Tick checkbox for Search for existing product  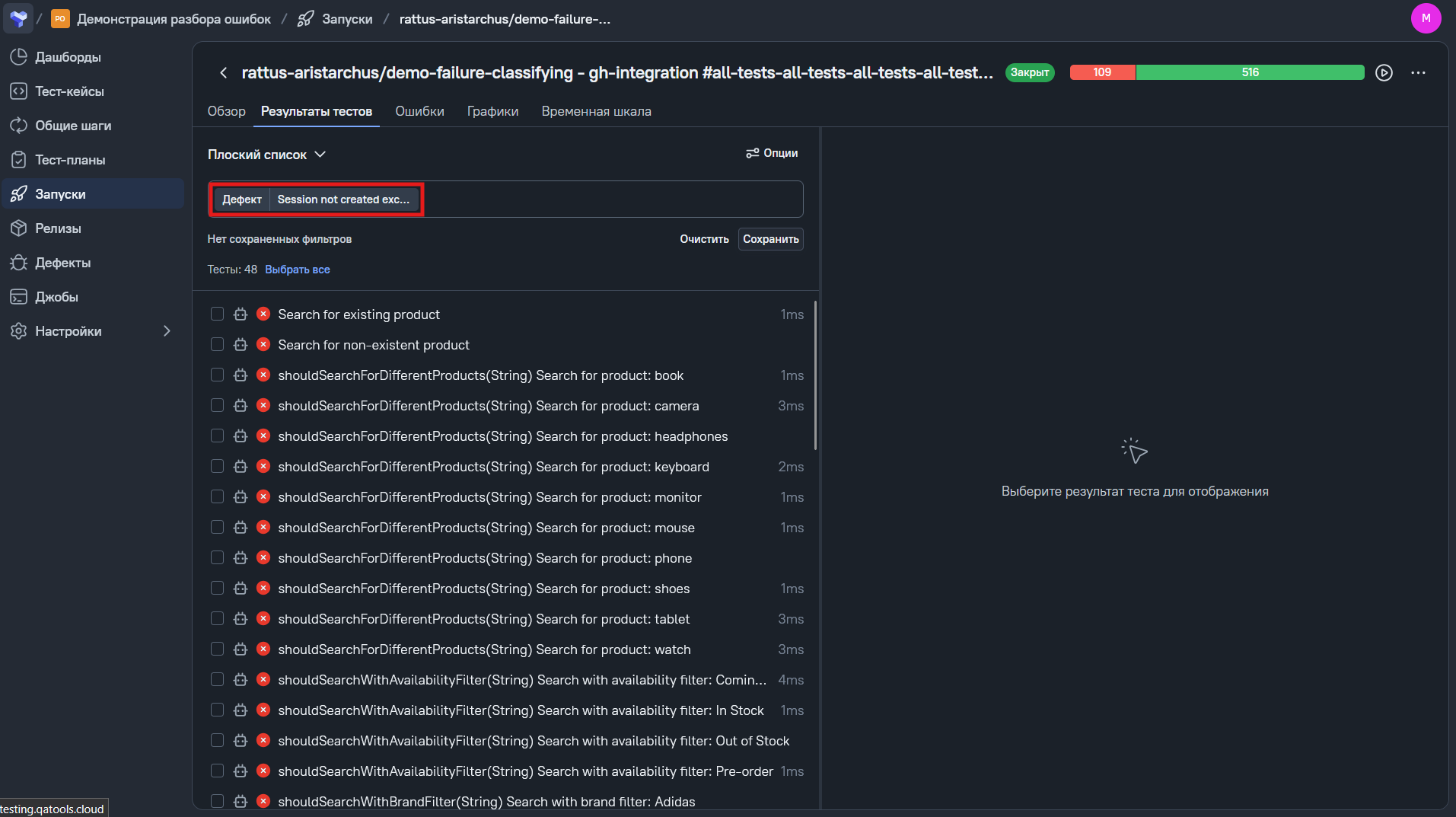point(217,314)
